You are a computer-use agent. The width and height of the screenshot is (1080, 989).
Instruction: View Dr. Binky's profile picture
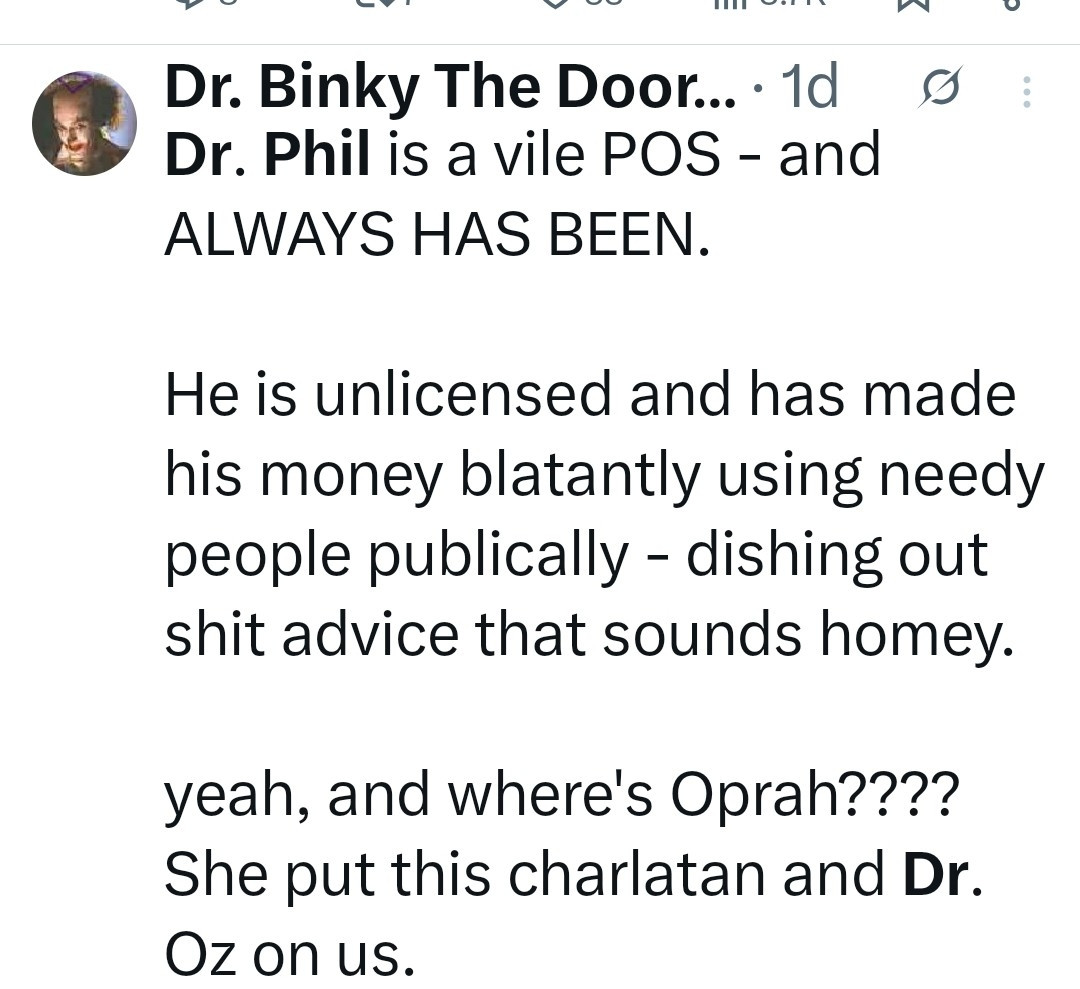click(84, 123)
